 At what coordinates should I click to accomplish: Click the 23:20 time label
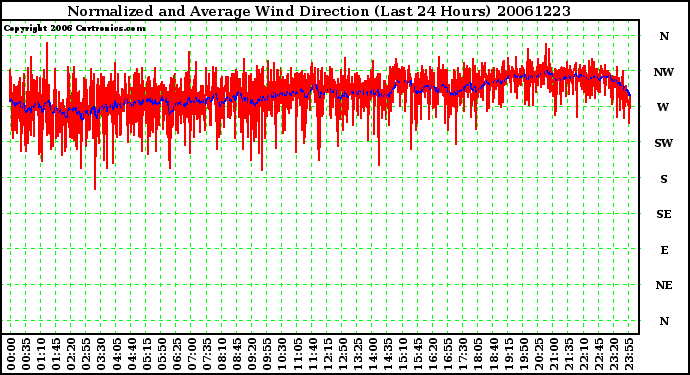[x=614, y=354]
